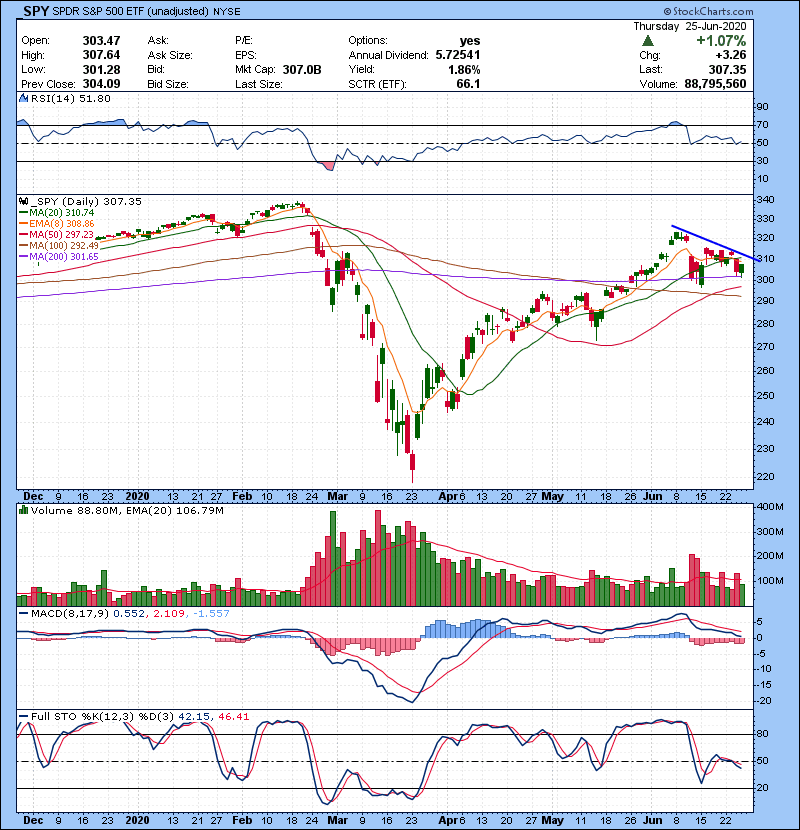Viewport: 800px width, 830px height.
Task: Click the RSI line icon beside RSI(14)
Action: [23, 98]
